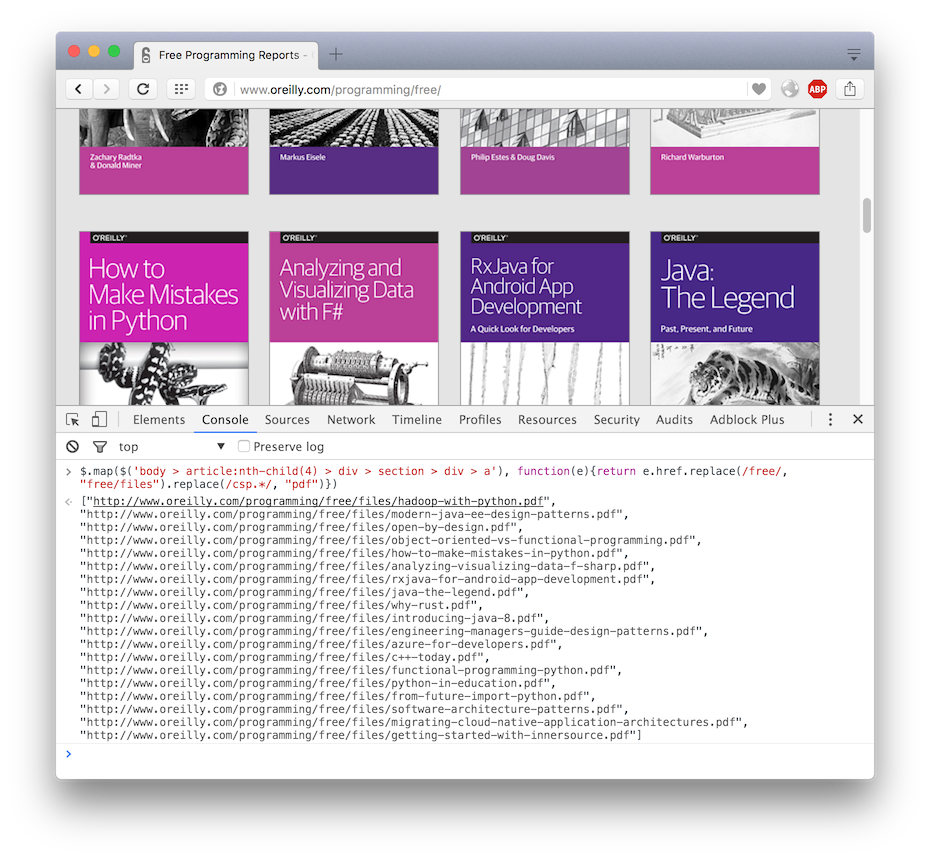Image resolution: width=930 pixels, height=859 pixels.
Task: Open How to Make Mistakes in Python cover
Action: coord(164,318)
